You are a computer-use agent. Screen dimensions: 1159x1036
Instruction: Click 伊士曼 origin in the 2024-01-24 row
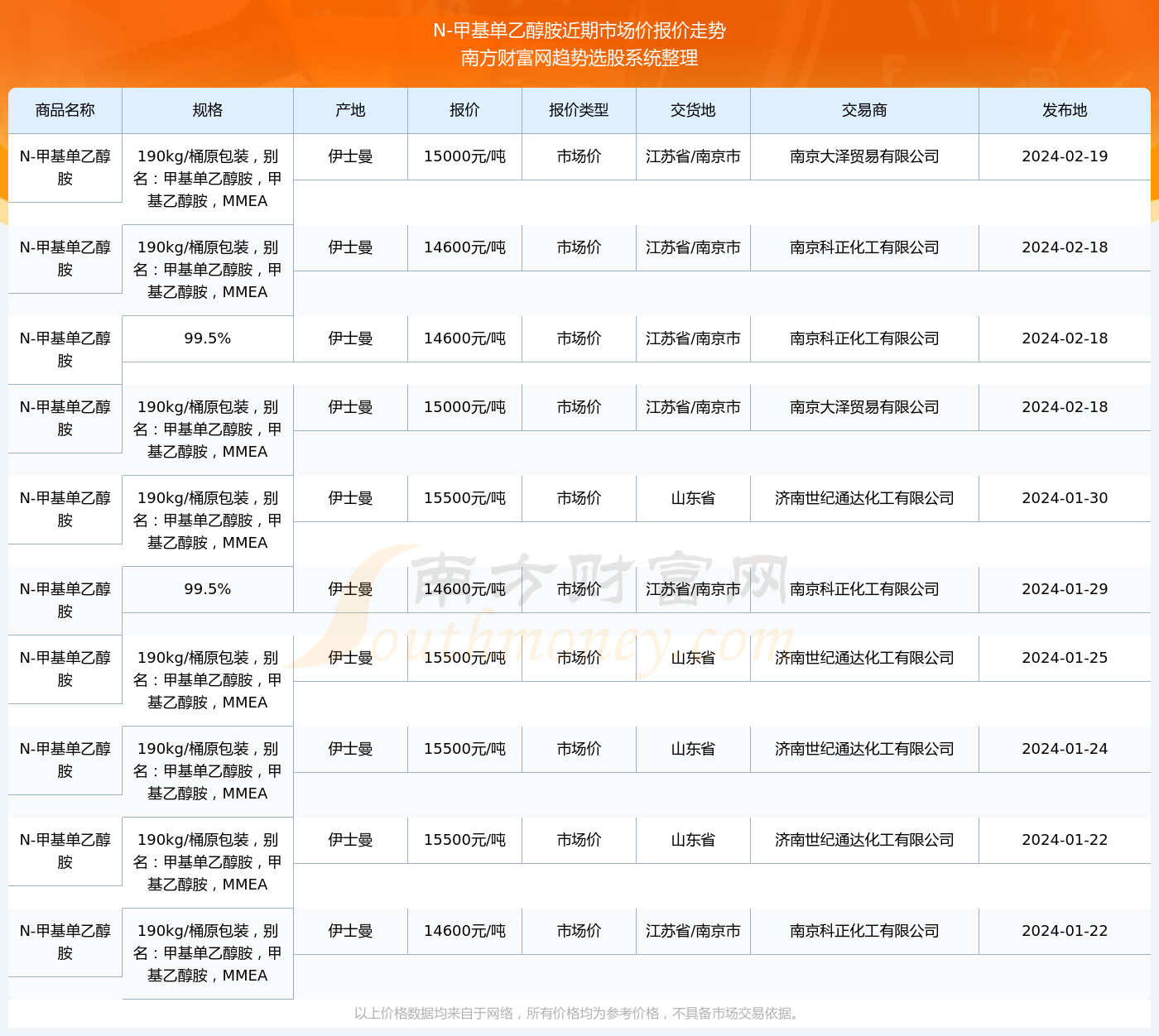pos(350,749)
